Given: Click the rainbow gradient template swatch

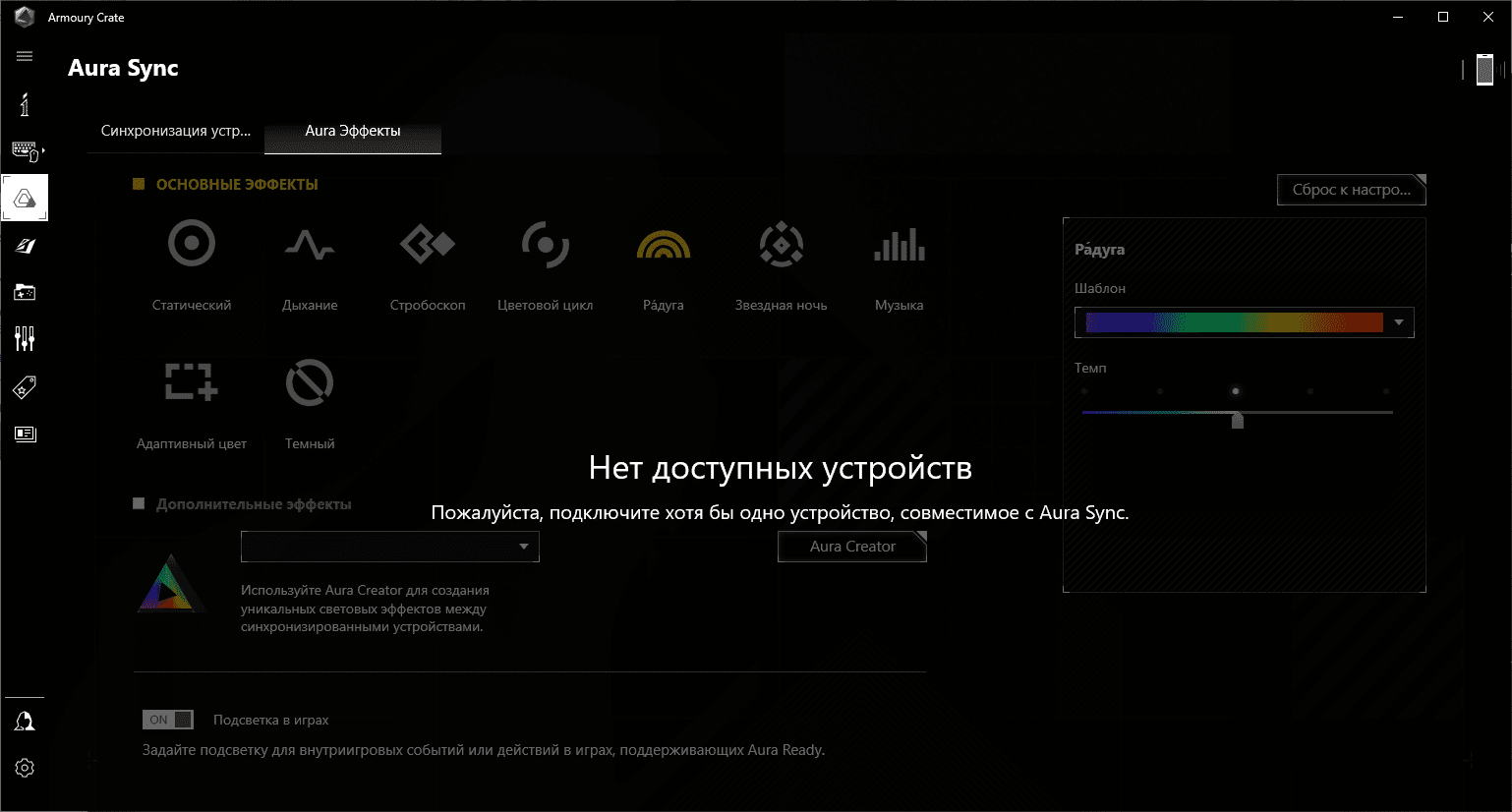Looking at the screenshot, I should tap(1234, 322).
